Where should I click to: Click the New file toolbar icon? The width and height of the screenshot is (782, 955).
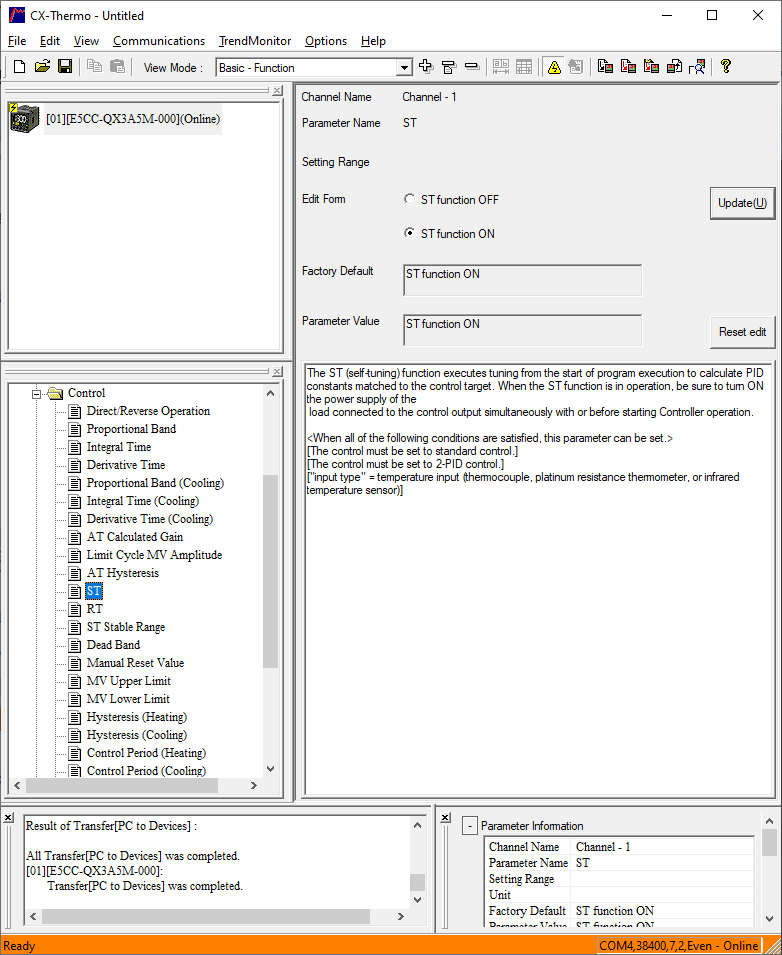[x=19, y=67]
